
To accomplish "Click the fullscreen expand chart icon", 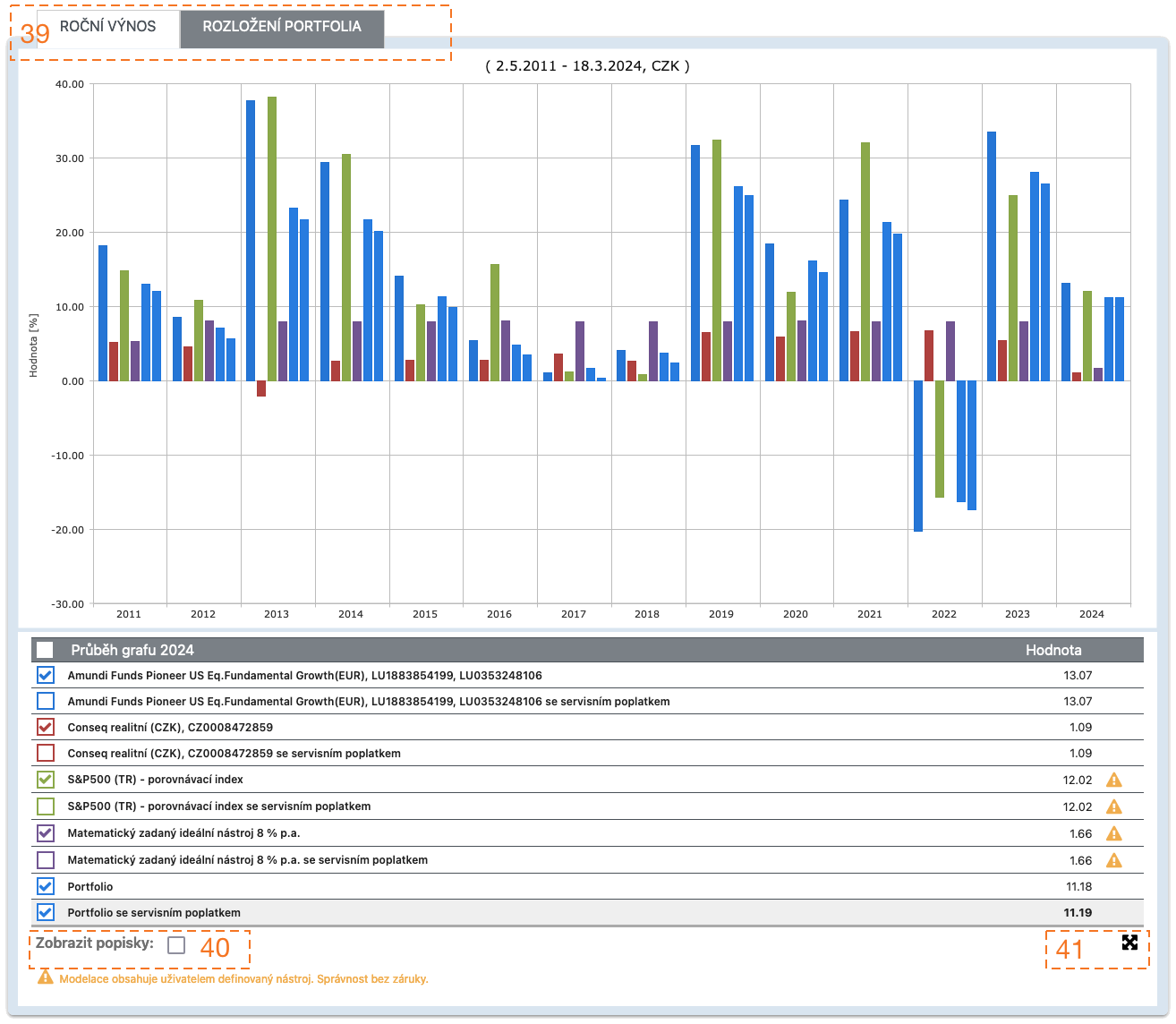I will [x=1129, y=942].
